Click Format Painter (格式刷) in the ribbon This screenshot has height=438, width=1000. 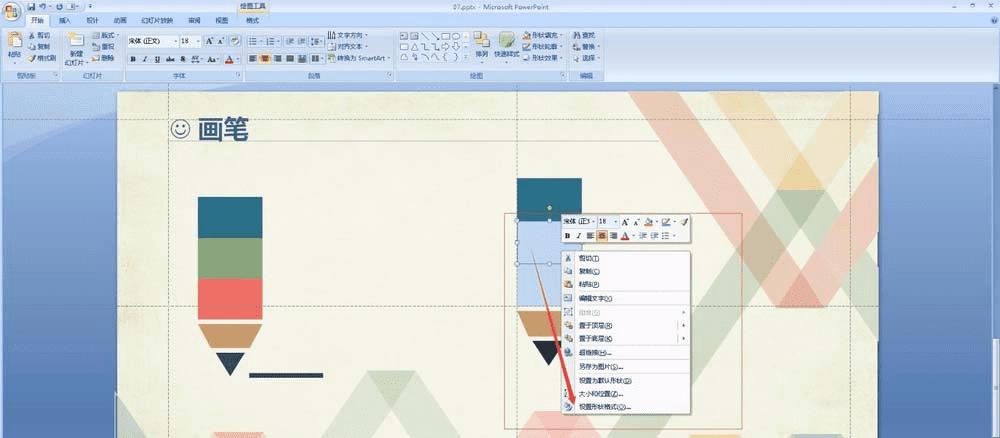[x=41, y=58]
